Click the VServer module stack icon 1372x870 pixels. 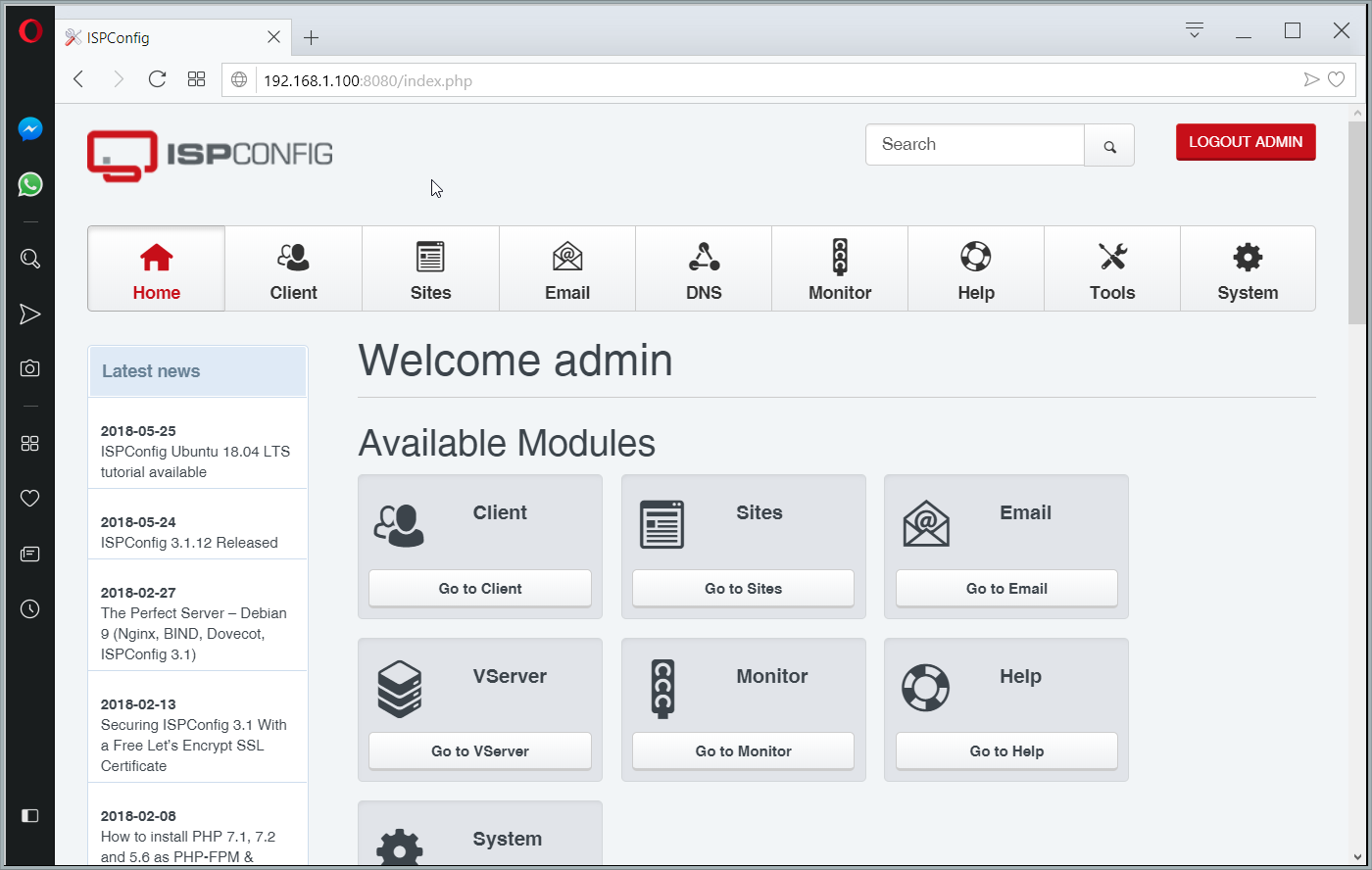(x=399, y=689)
